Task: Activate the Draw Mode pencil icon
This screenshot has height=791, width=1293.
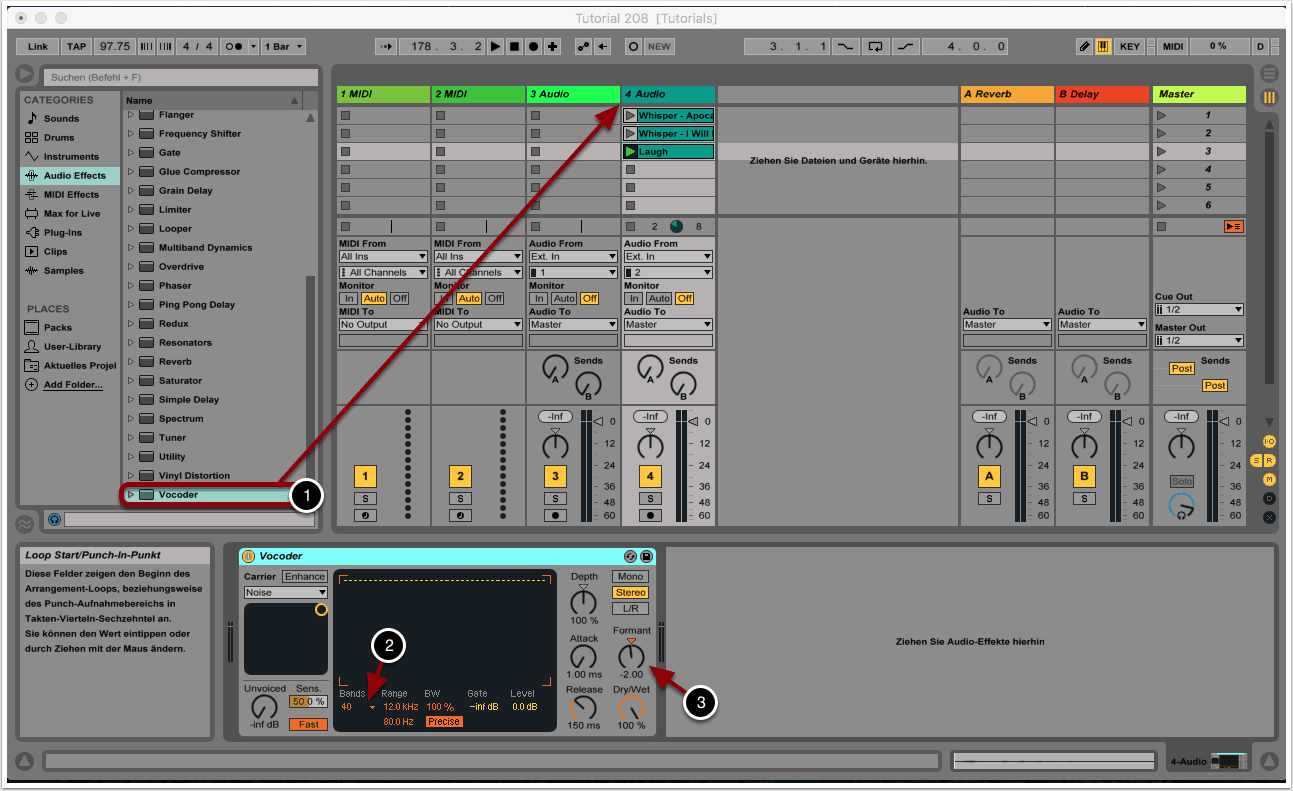Action: 1085,47
